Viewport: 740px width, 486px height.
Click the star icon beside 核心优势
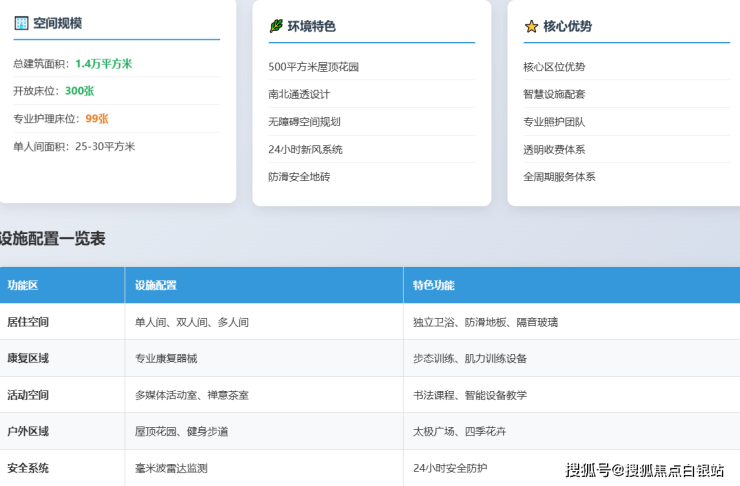(531, 26)
